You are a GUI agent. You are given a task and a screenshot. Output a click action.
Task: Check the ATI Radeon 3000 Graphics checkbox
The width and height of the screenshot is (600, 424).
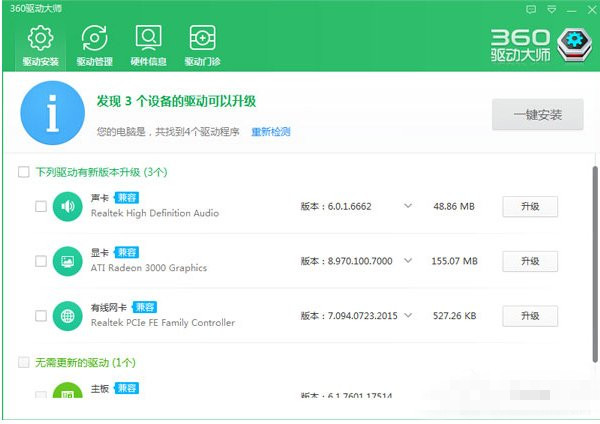point(41,261)
